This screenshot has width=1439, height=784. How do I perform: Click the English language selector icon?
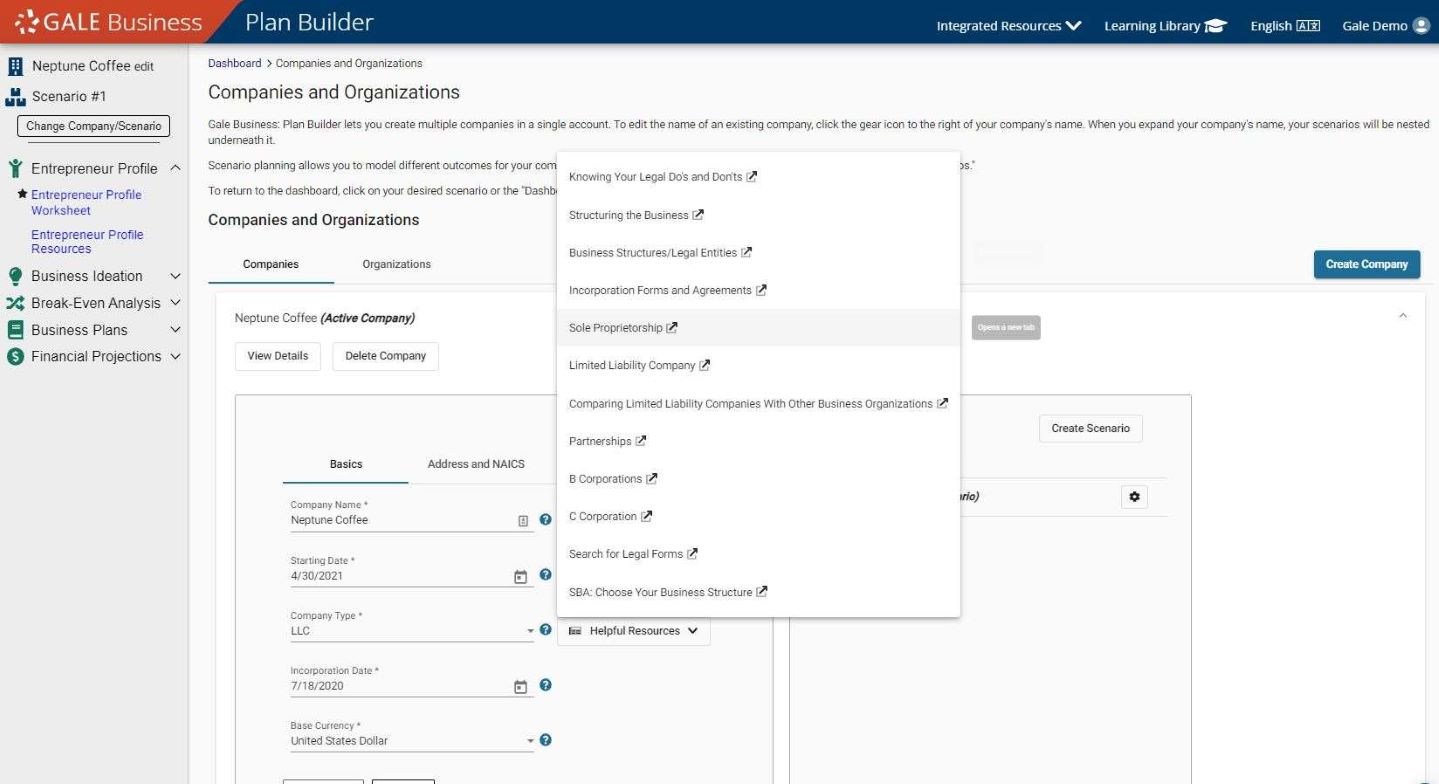(1308, 26)
